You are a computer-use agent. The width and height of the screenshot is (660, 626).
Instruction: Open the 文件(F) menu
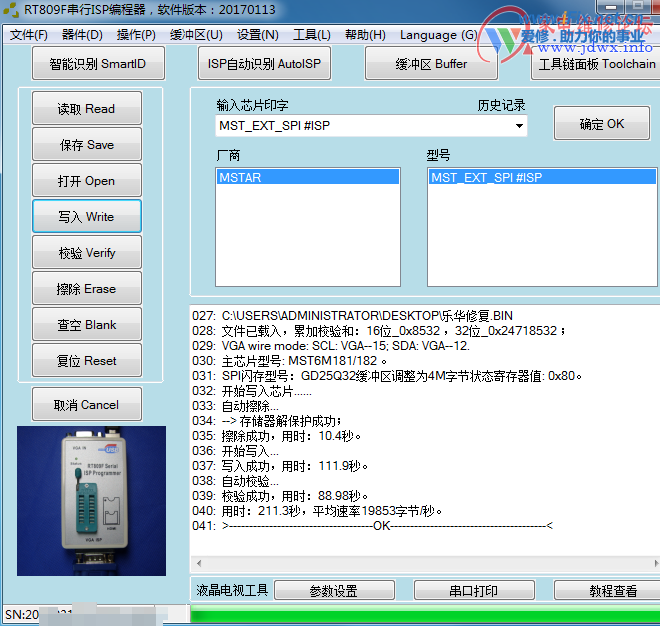tap(29, 35)
